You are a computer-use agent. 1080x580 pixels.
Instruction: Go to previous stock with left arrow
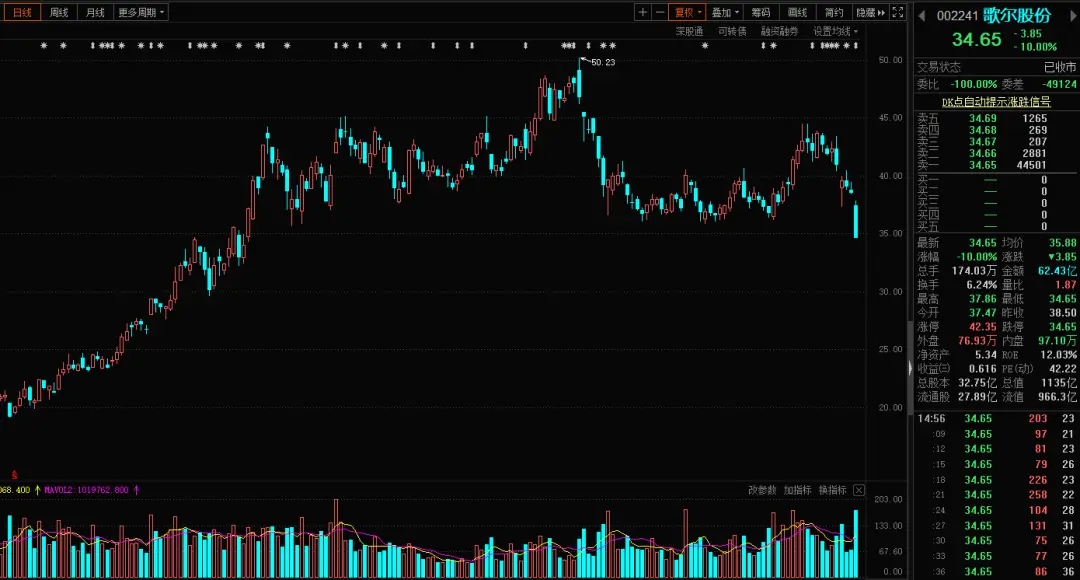point(924,14)
